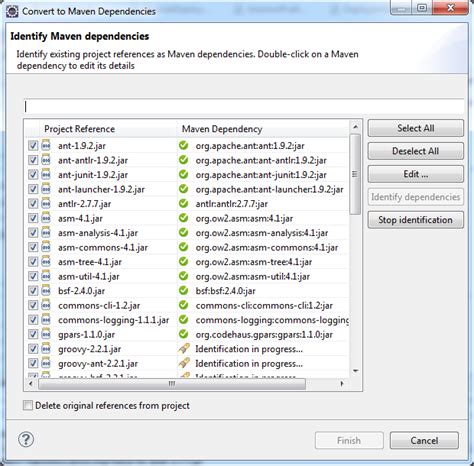The width and height of the screenshot is (474, 466).
Task: Toggle the asm-commons-4.1.jar checkbox
Action: pyautogui.click(x=33, y=247)
